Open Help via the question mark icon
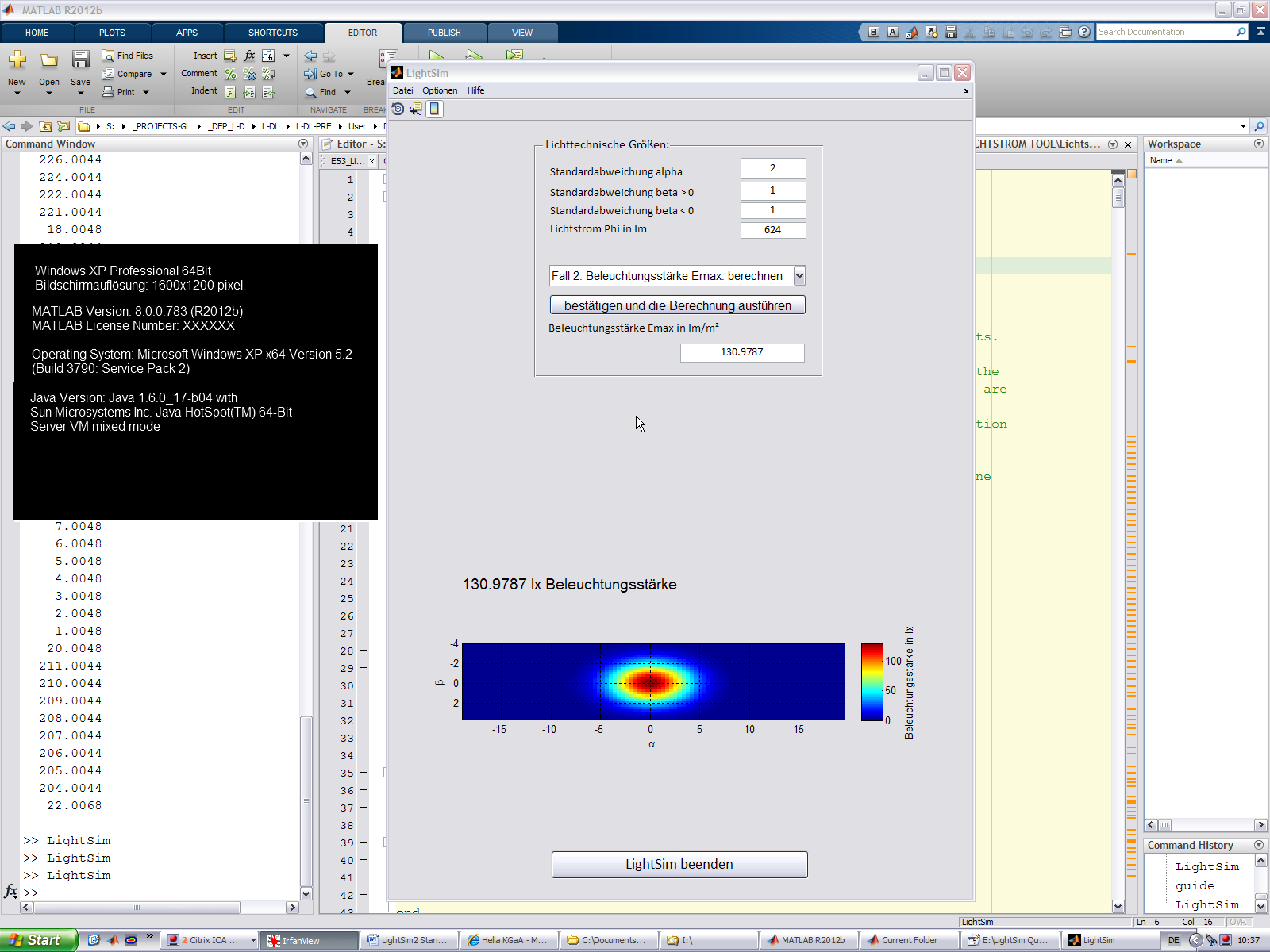The height and width of the screenshot is (952, 1270). (x=1084, y=33)
